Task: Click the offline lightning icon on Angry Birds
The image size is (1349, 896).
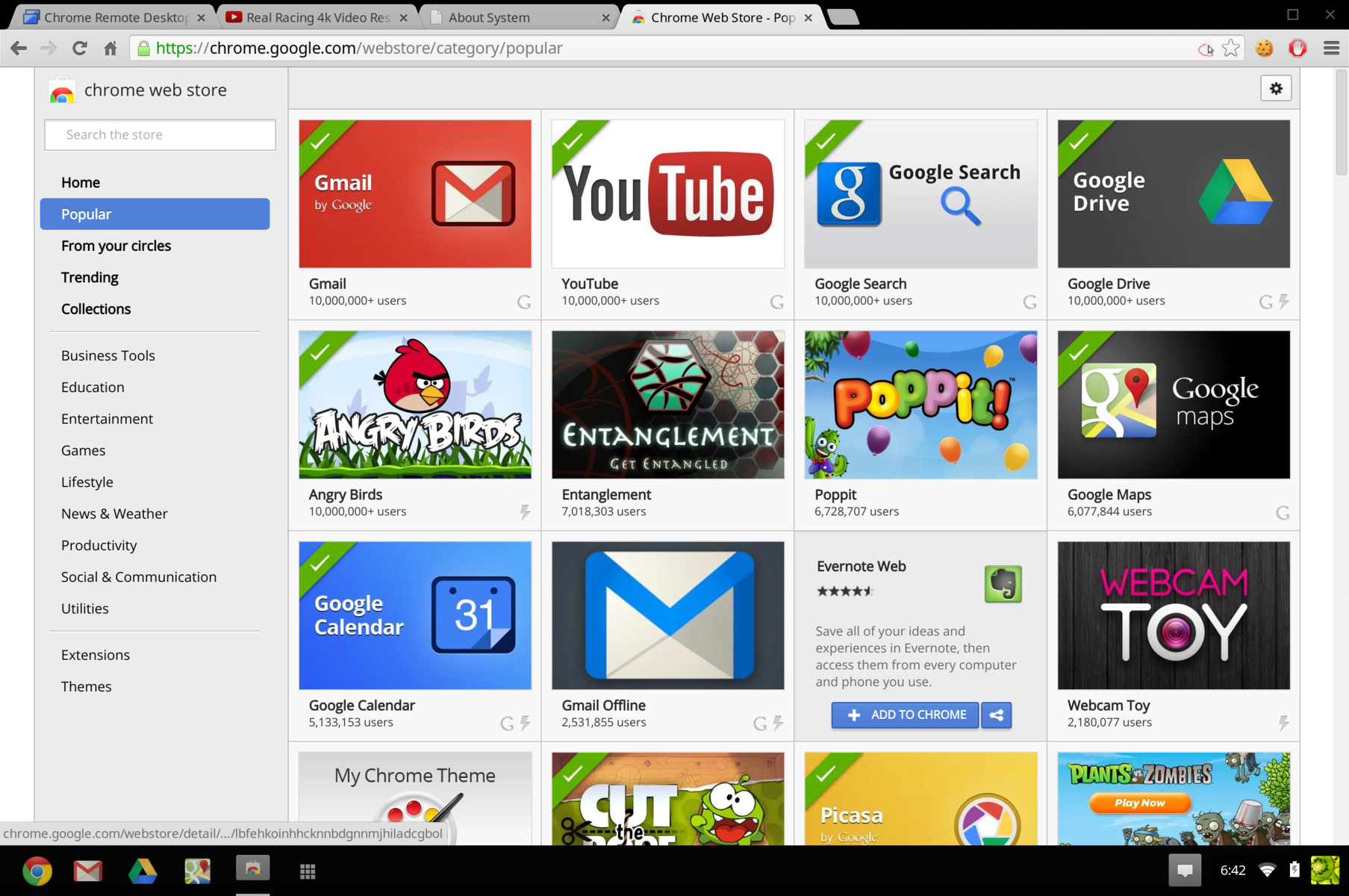Action: (526, 512)
